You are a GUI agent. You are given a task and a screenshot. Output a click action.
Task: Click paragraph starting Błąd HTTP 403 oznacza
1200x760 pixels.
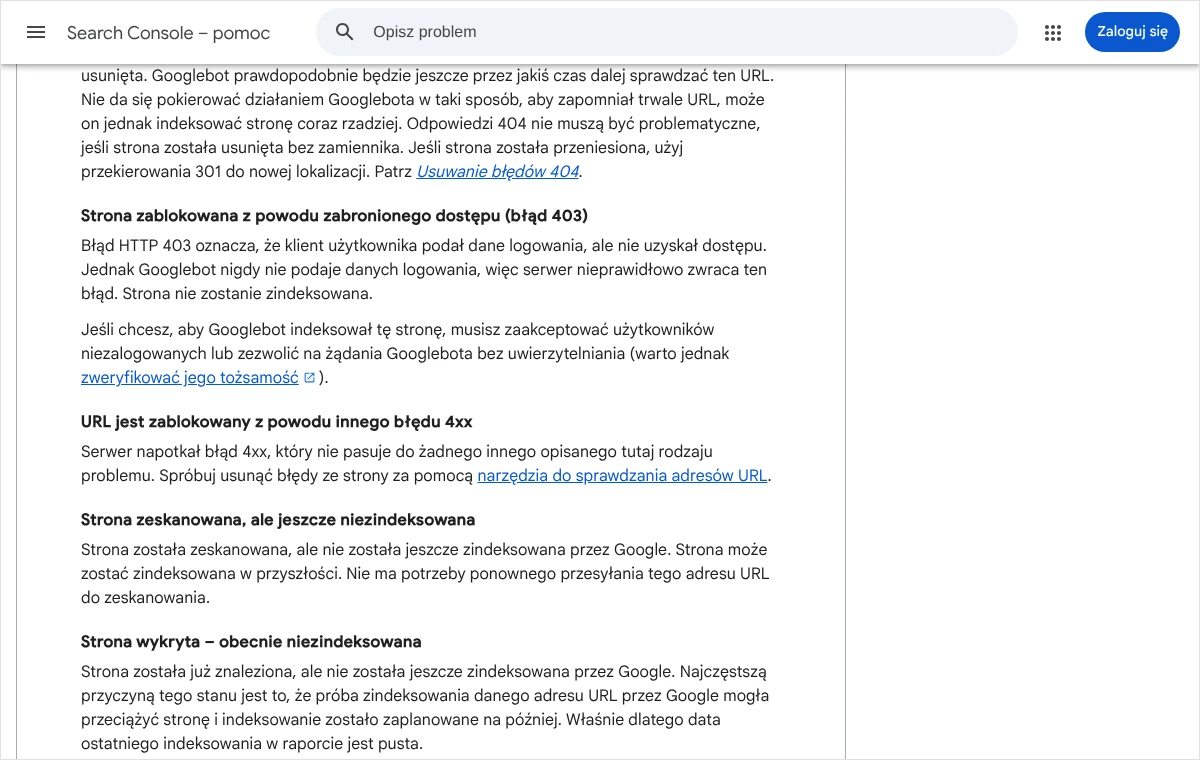424,270
